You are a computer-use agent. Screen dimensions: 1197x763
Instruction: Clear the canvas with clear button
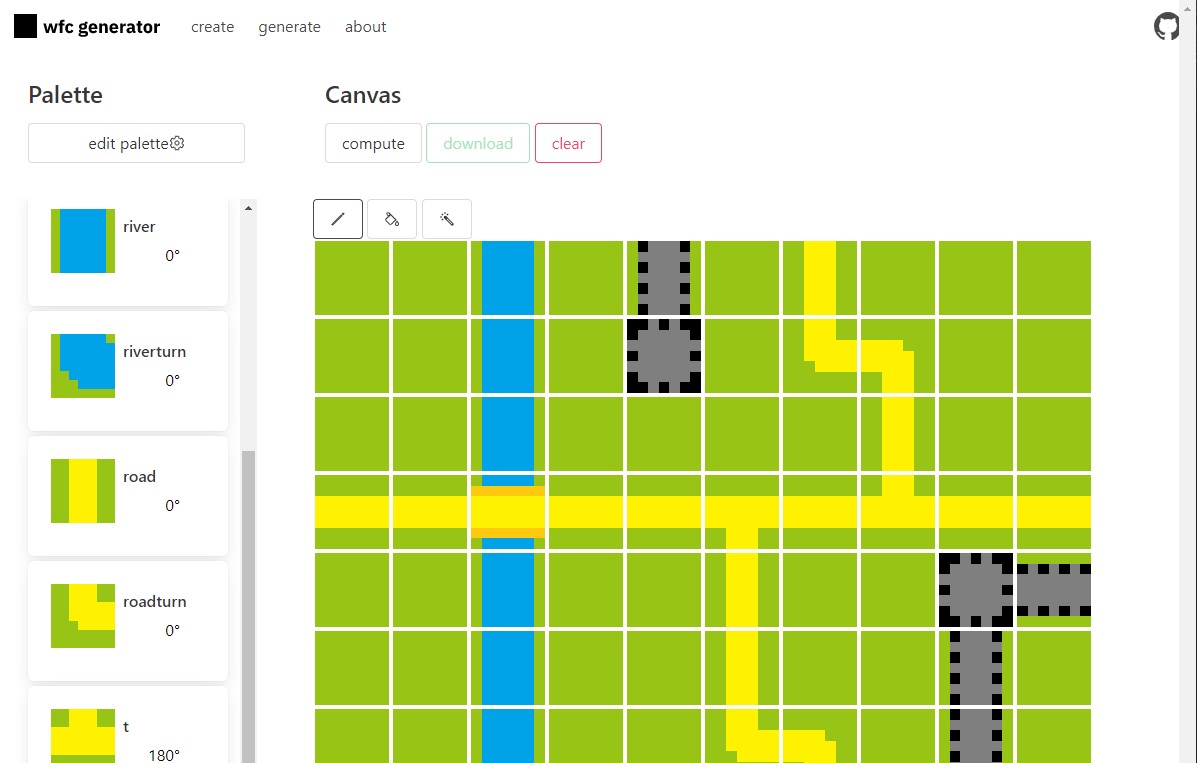[568, 143]
